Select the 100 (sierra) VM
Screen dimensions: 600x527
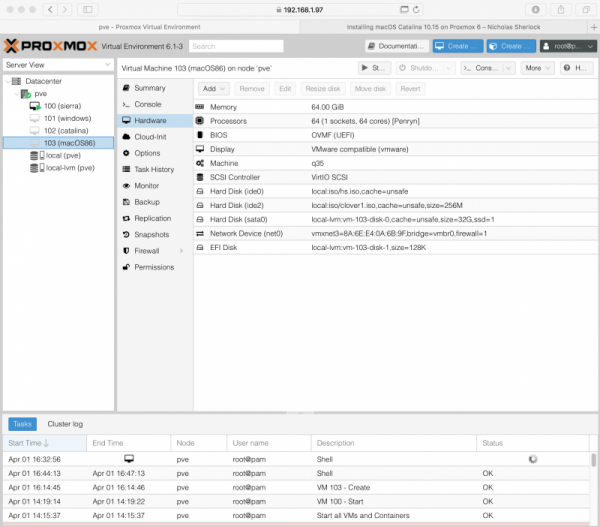pyautogui.click(x=64, y=106)
